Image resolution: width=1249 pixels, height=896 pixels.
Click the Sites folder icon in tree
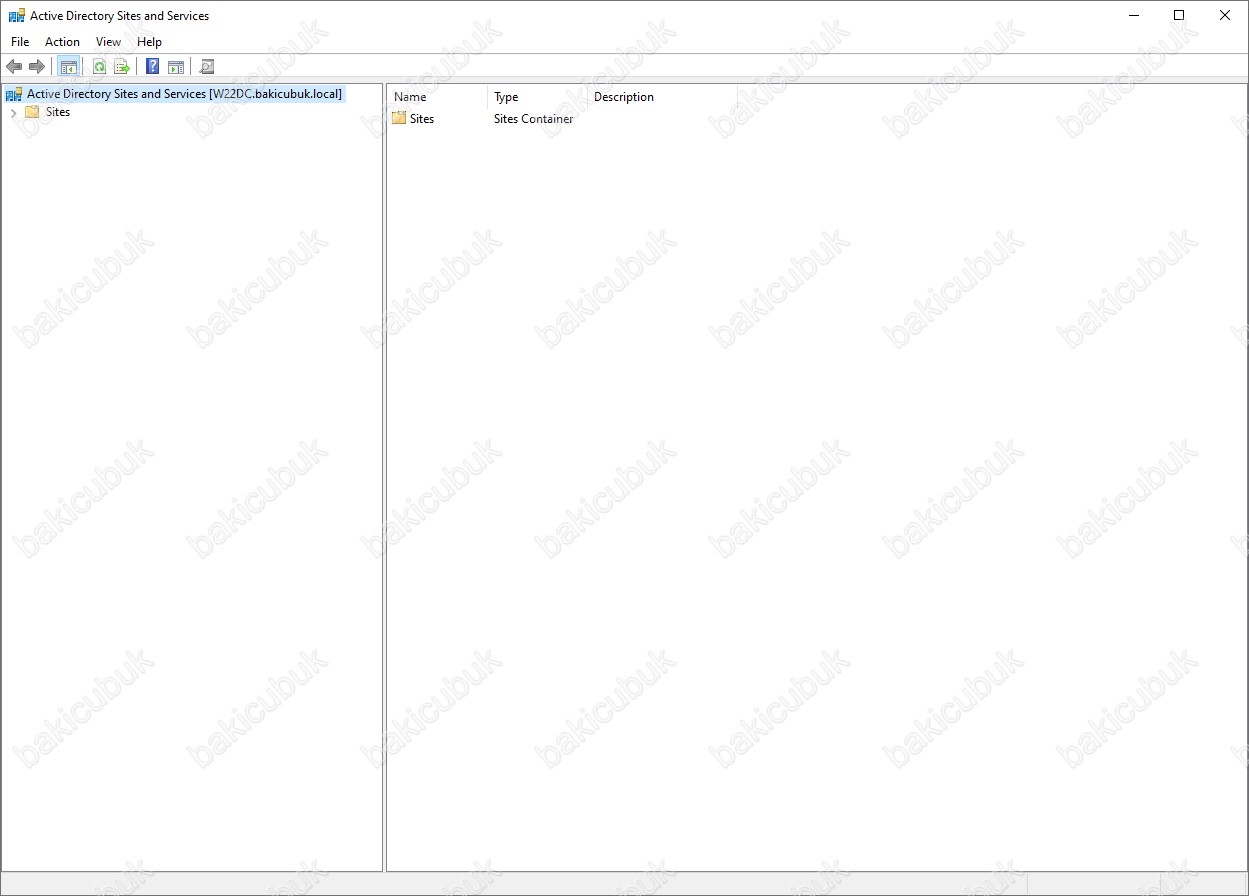click(32, 112)
